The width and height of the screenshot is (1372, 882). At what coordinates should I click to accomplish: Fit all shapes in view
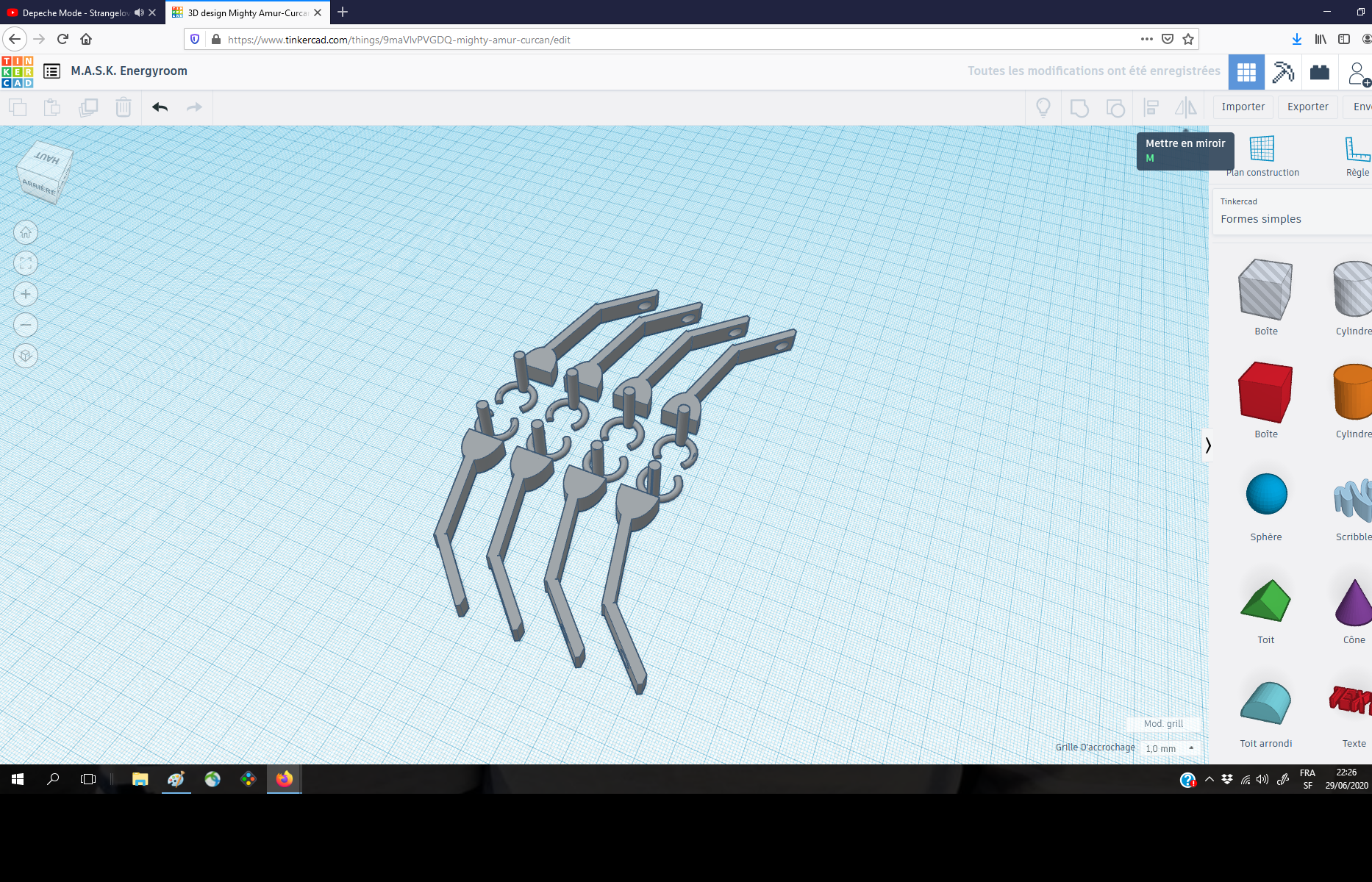[26, 263]
